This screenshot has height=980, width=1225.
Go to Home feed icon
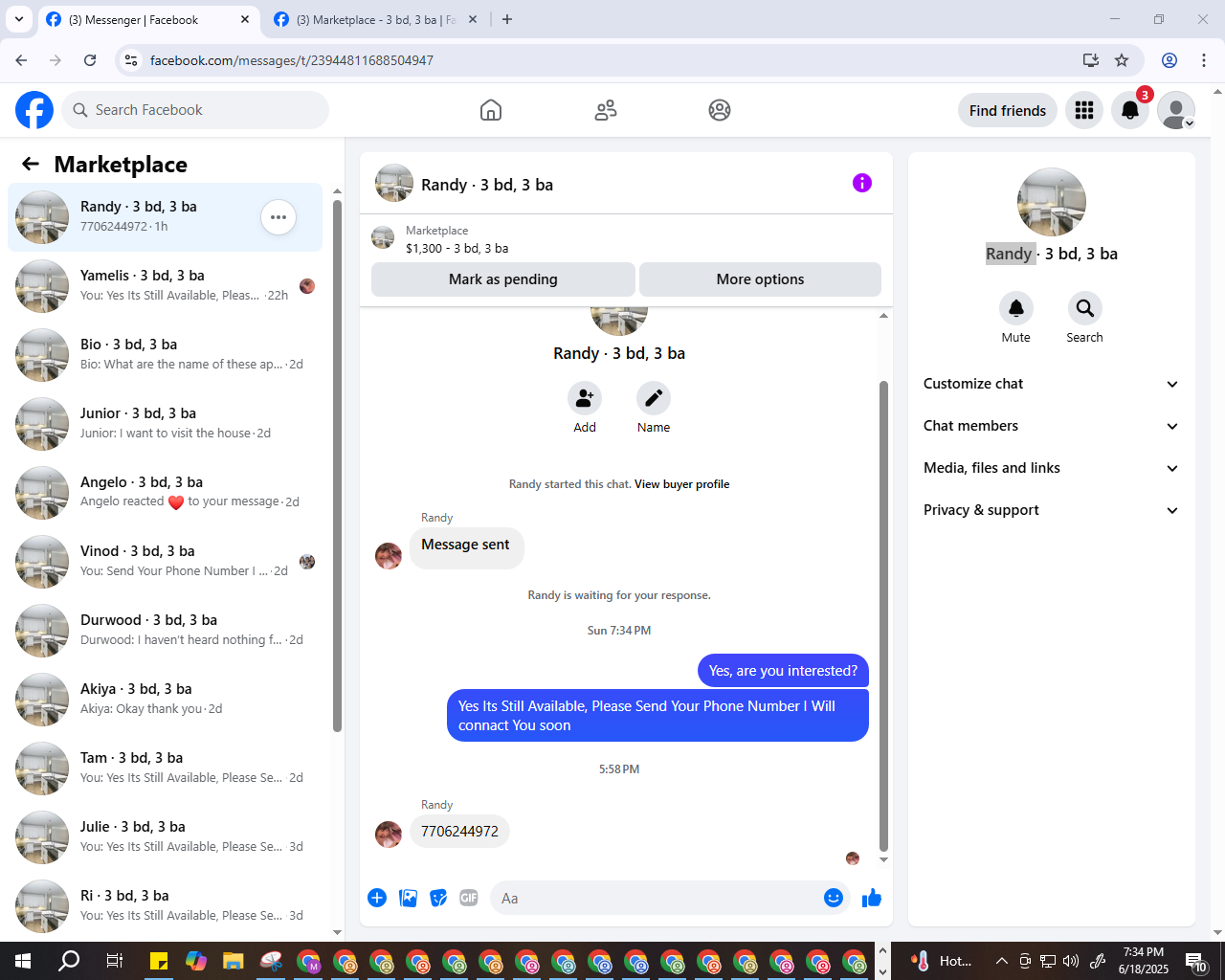point(491,110)
